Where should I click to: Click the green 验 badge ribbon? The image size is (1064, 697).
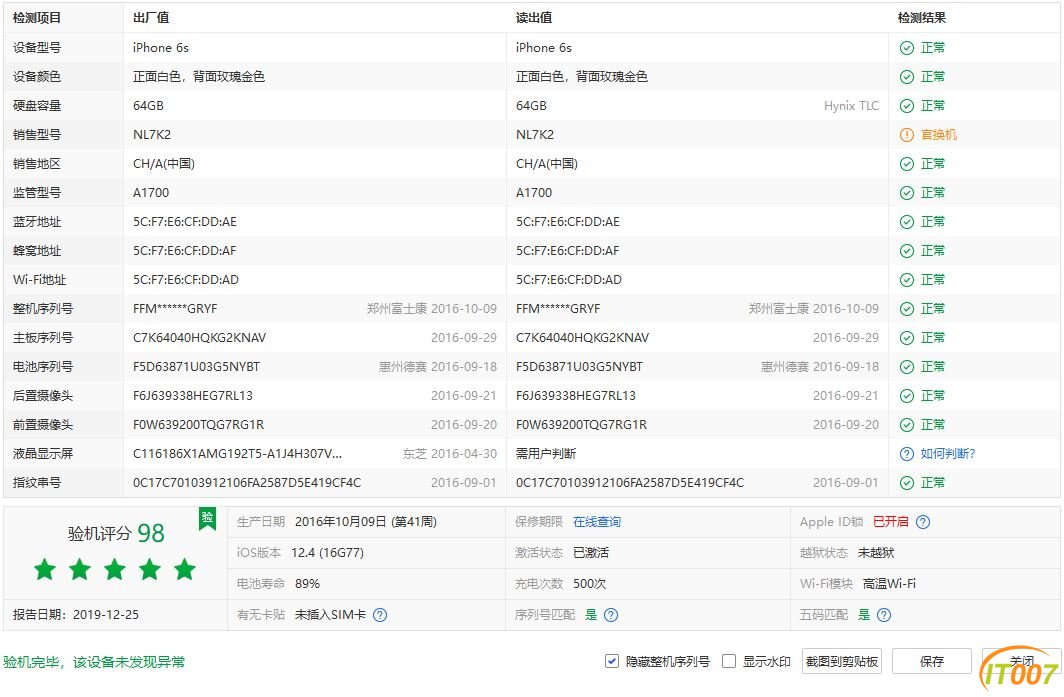coord(207,519)
